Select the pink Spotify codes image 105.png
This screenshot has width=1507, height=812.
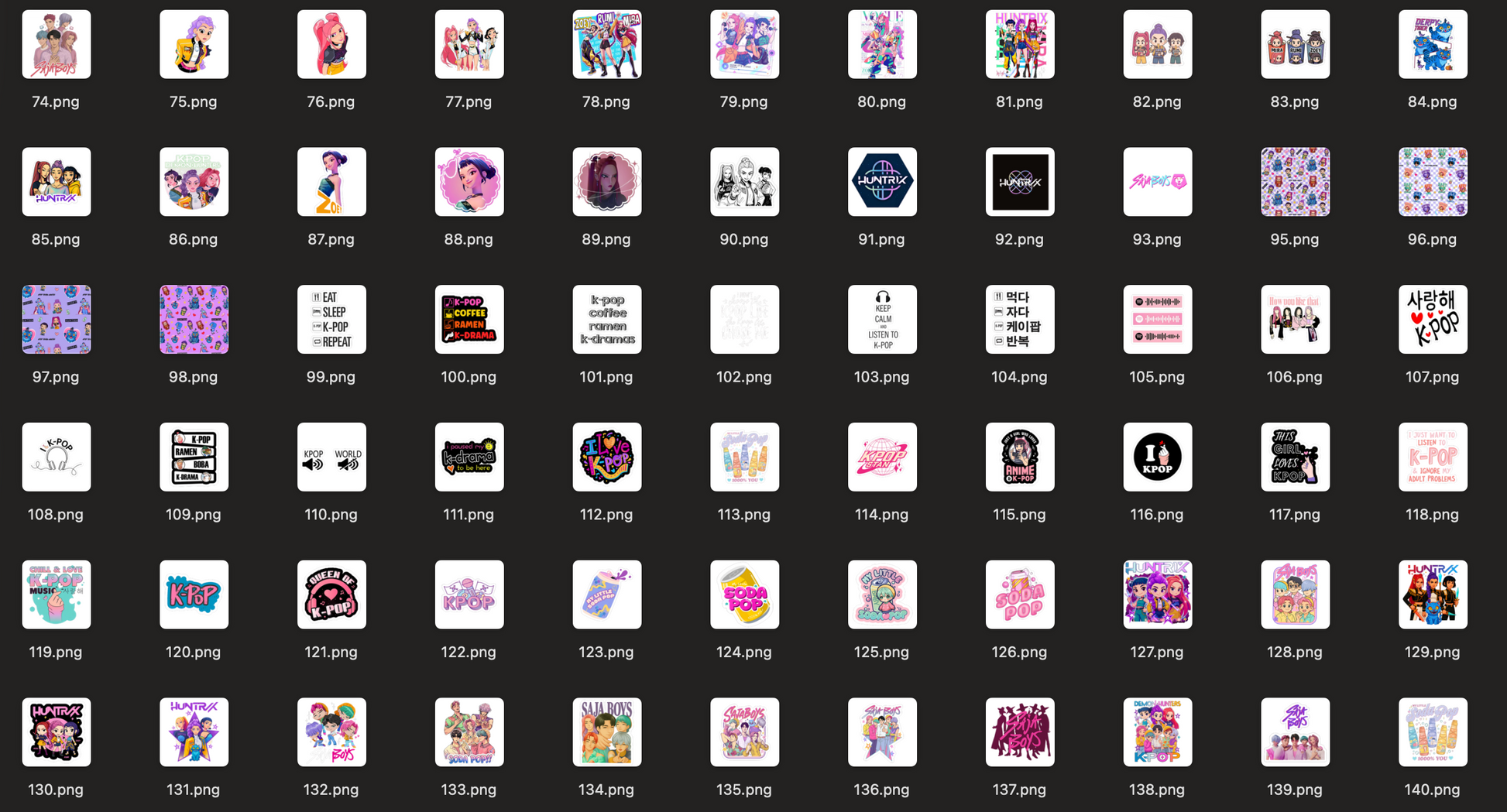coord(1157,319)
